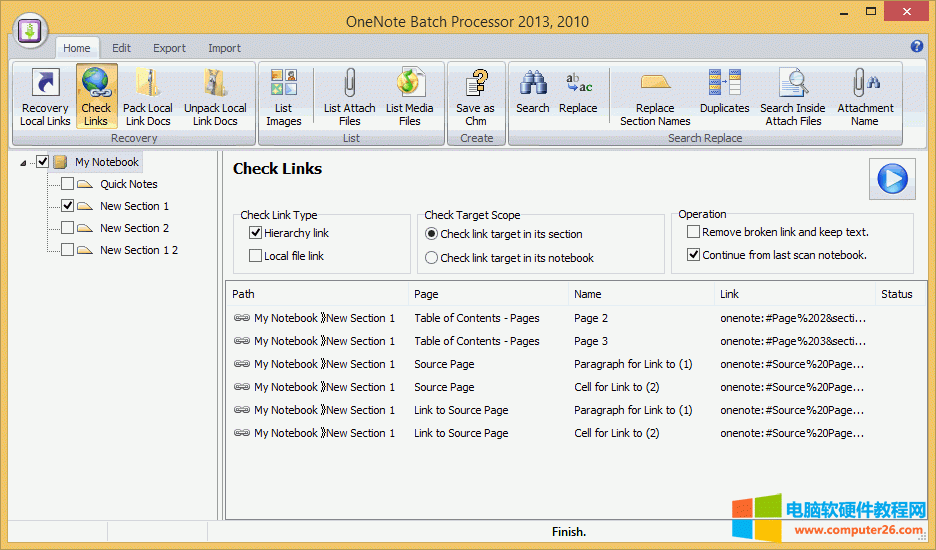Enable the Local file link checkbox

click(x=256, y=256)
